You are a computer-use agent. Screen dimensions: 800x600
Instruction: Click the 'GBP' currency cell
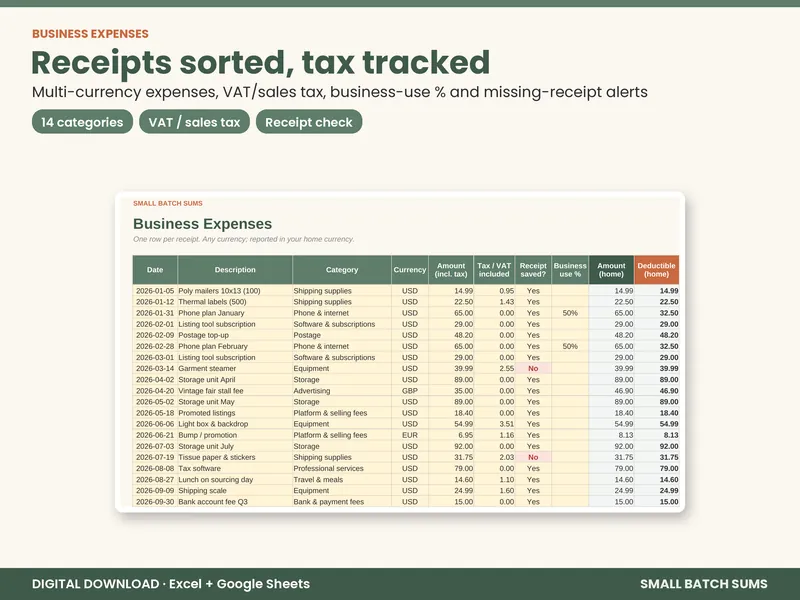[410, 391]
